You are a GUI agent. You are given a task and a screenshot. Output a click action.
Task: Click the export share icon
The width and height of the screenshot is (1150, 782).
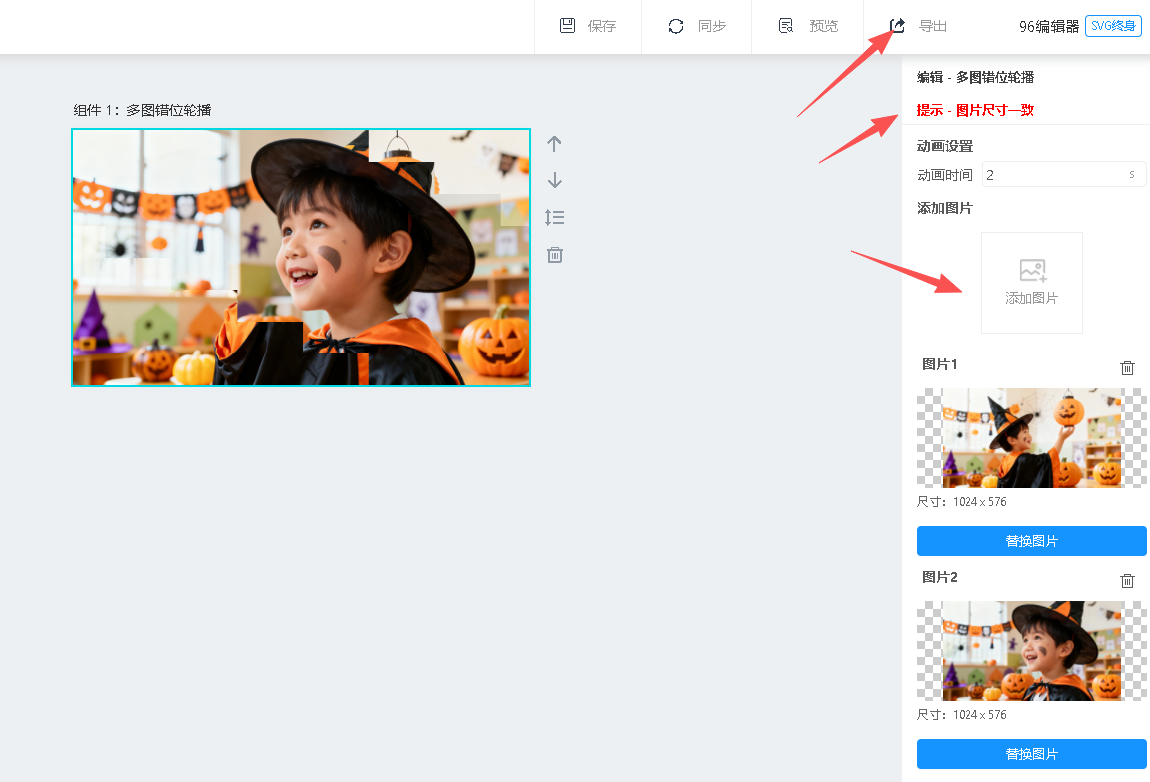897,26
